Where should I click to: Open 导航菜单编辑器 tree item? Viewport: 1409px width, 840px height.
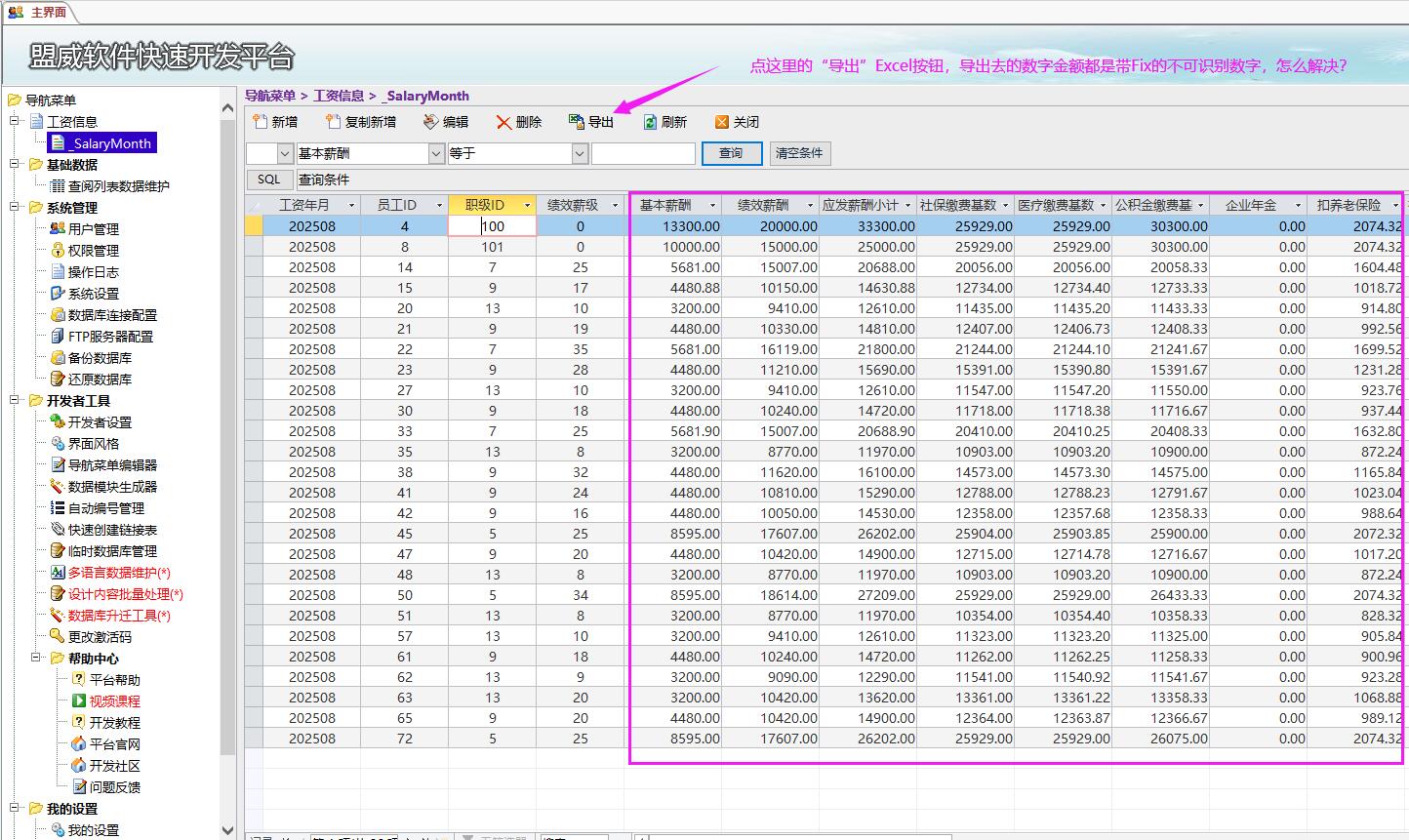(112, 465)
